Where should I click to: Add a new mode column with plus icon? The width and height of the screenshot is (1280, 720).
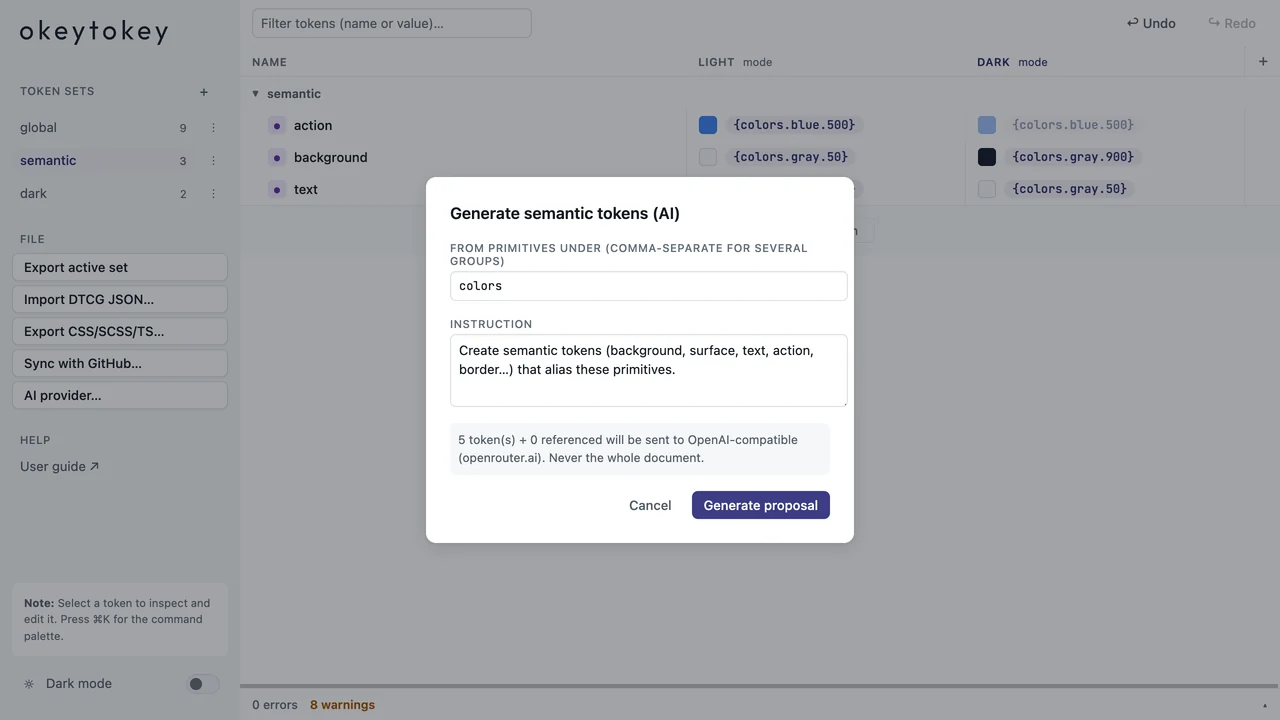click(1263, 62)
